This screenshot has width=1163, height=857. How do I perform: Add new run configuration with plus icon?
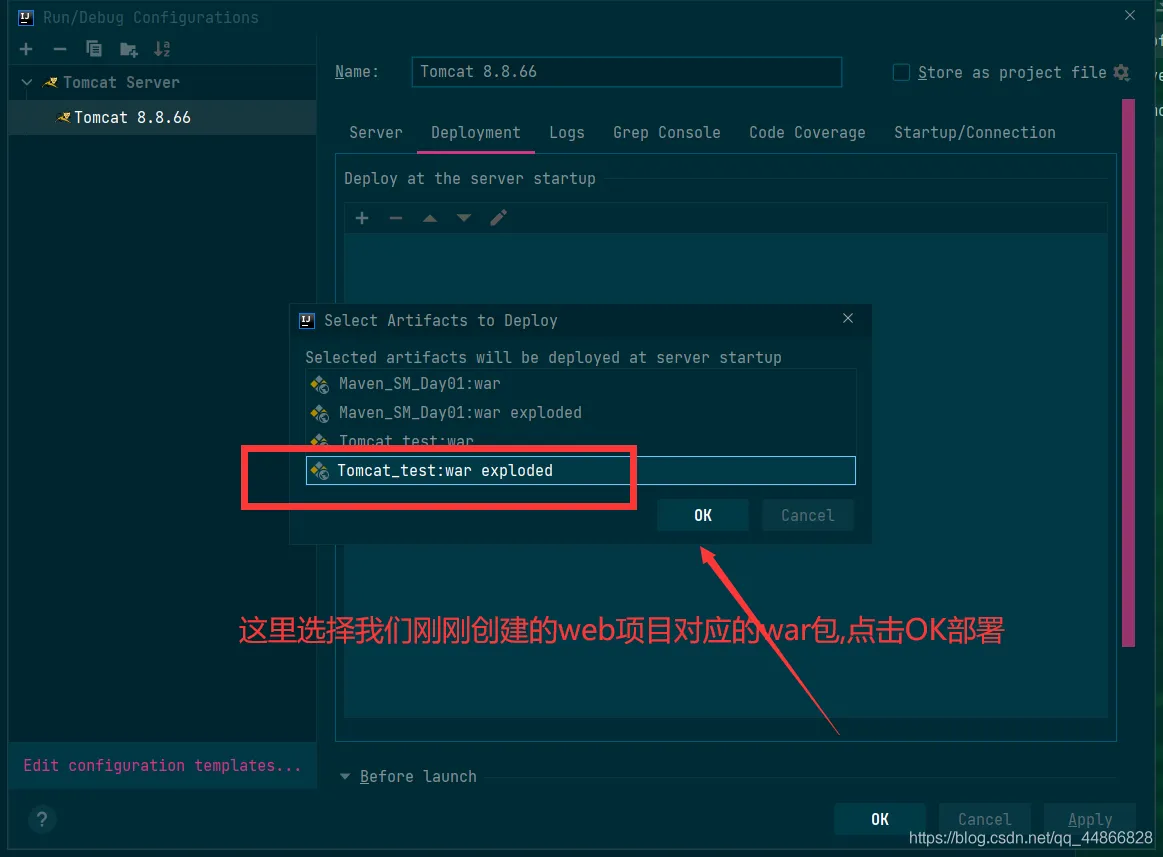(26, 49)
